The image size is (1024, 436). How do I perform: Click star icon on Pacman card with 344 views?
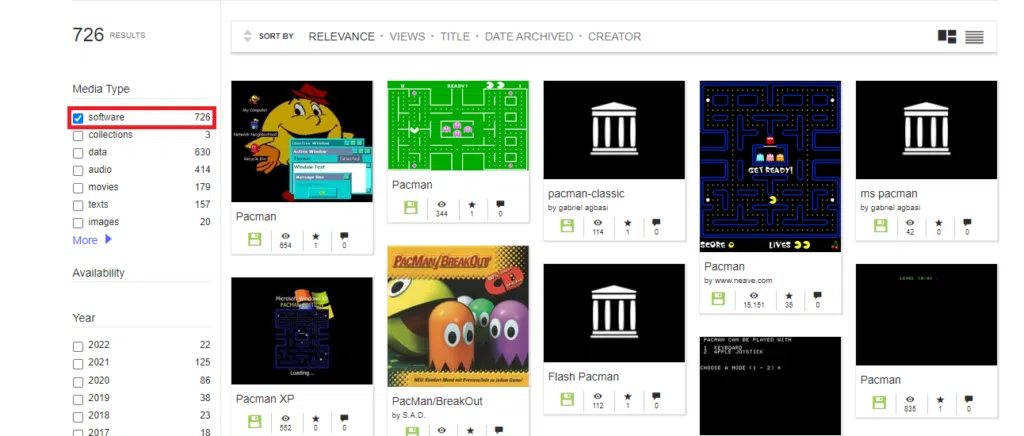pos(472,204)
